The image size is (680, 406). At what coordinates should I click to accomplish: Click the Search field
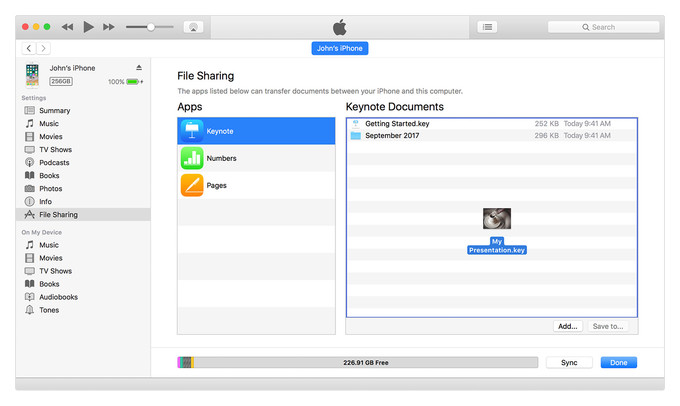click(603, 27)
